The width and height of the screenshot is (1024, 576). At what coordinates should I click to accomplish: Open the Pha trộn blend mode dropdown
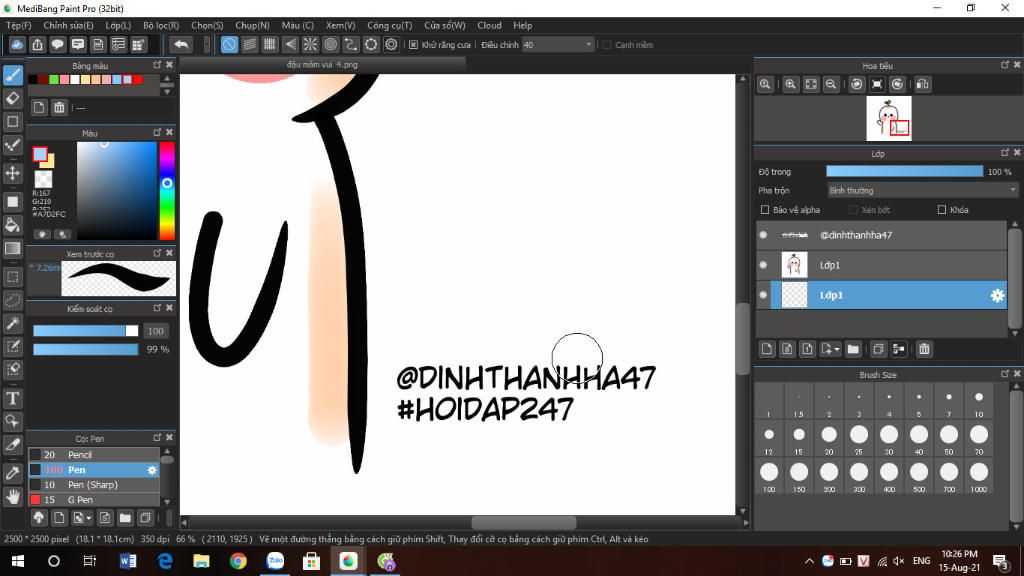point(921,191)
